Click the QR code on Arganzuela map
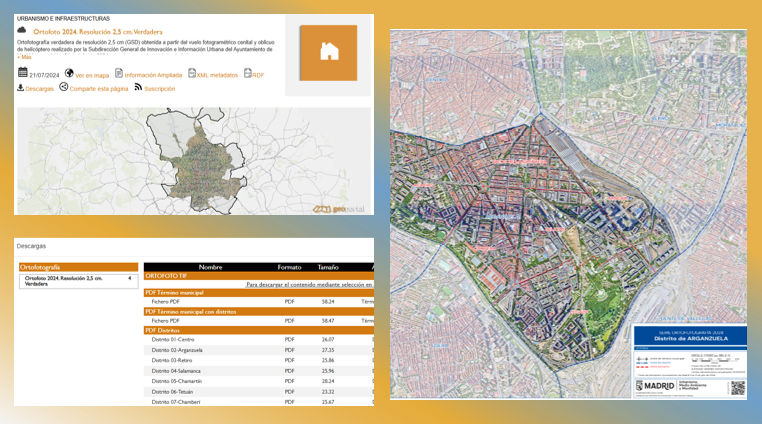Viewport: 762px width, 424px height. [x=738, y=388]
